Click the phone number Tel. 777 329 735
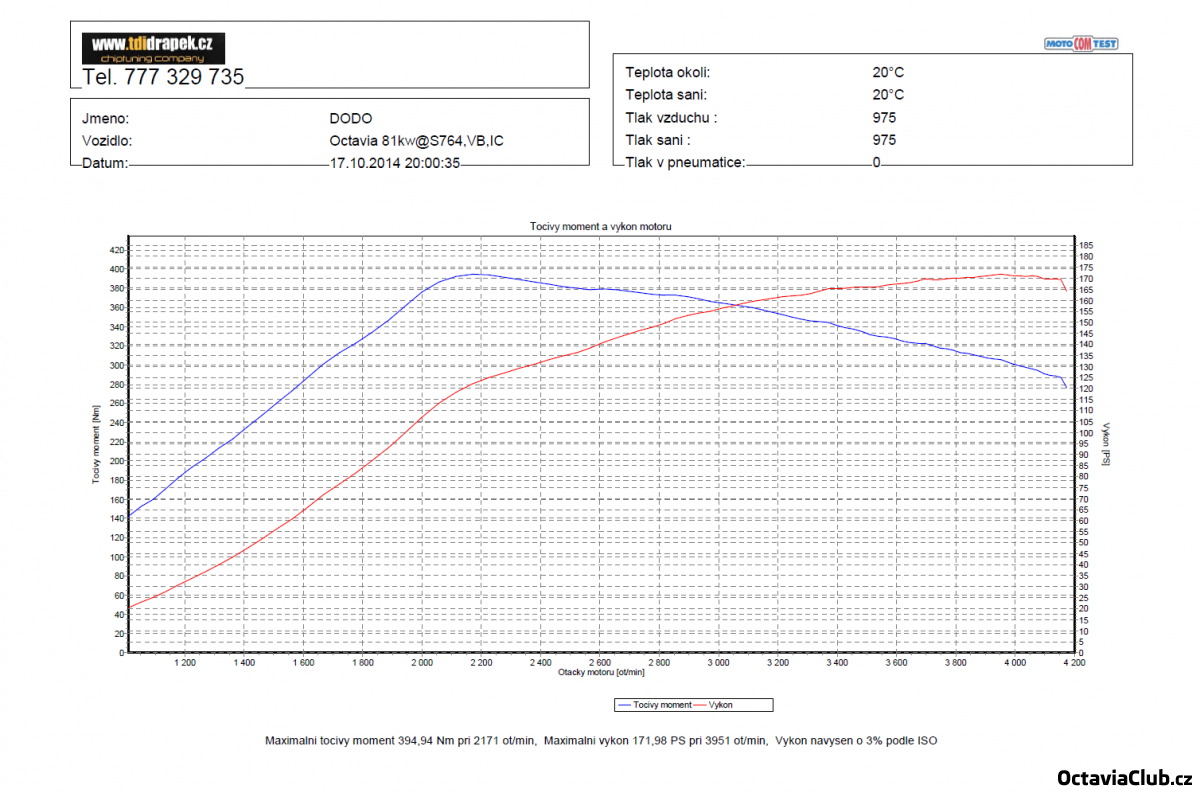Screen dimensions: 1200x793 coord(163,77)
